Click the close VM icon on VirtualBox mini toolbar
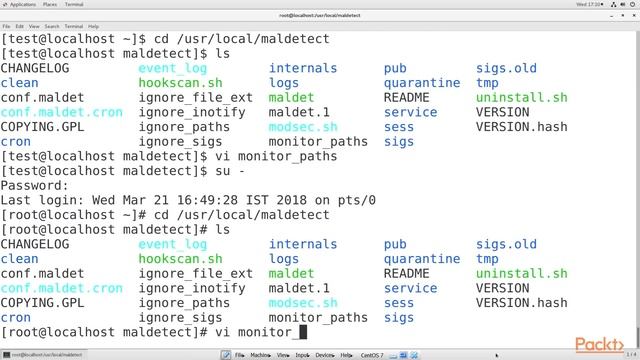Image resolution: width=640 pixels, height=360 pixels. click(414, 356)
